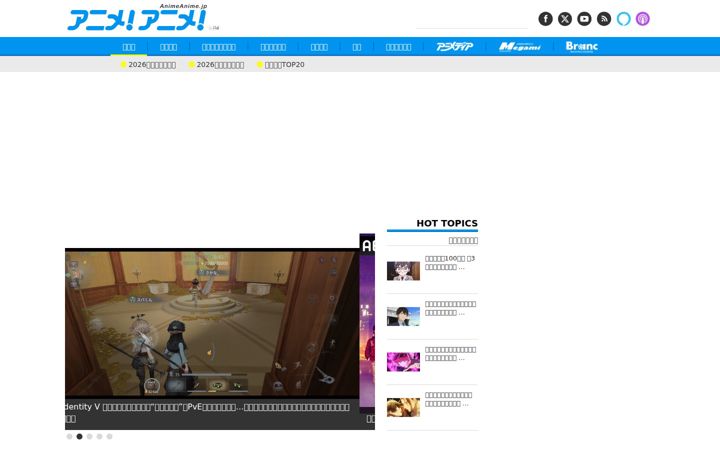Click the blue Alexa ring icon
Screen dimensions: 720x450
tap(623, 19)
